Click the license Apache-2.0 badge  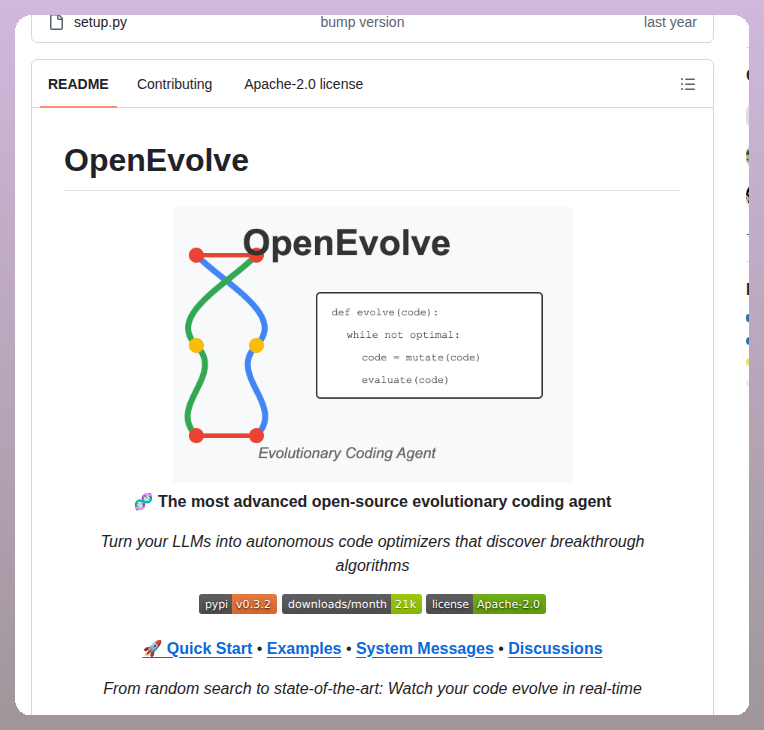point(486,604)
